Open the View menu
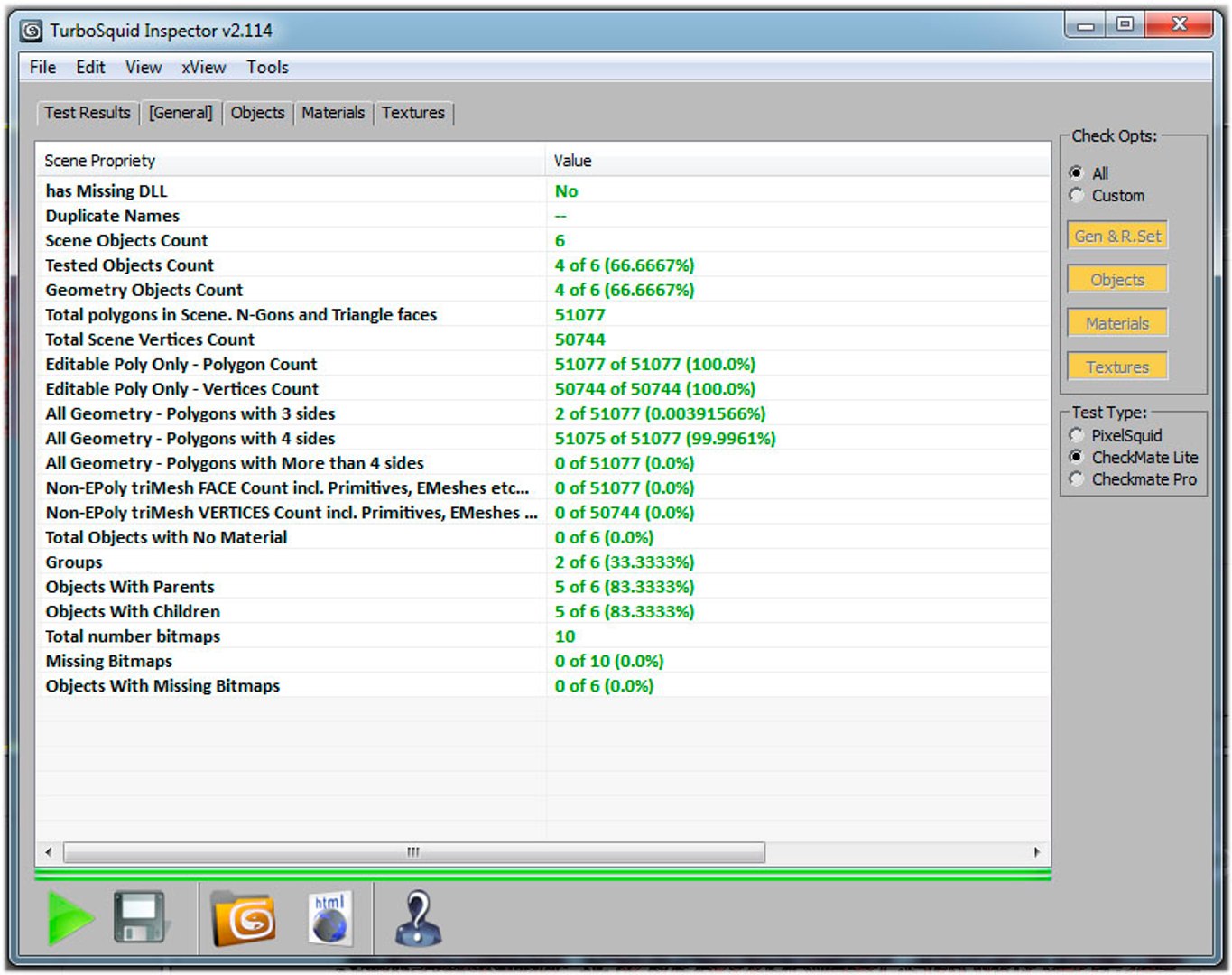 [144, 68]
